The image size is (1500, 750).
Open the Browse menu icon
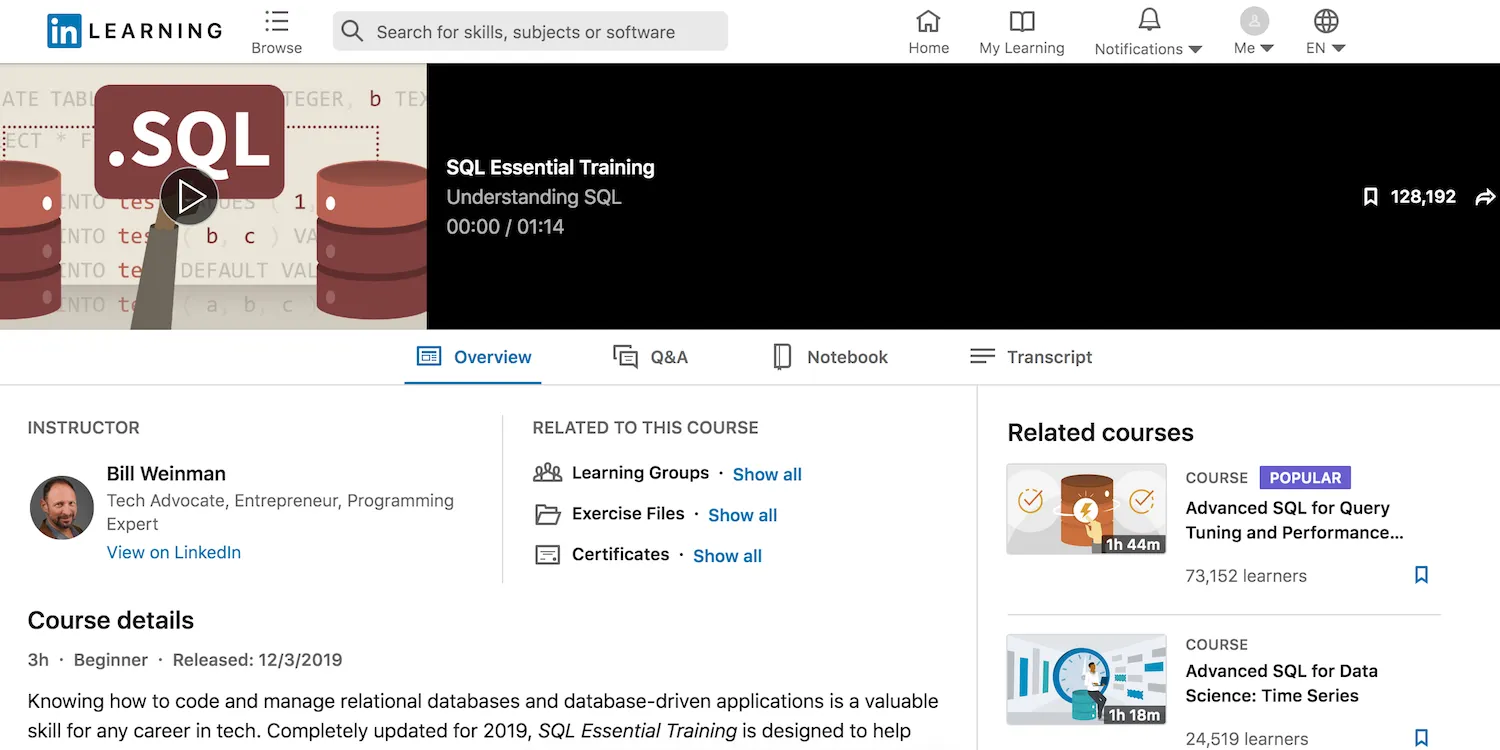(277, 22)
